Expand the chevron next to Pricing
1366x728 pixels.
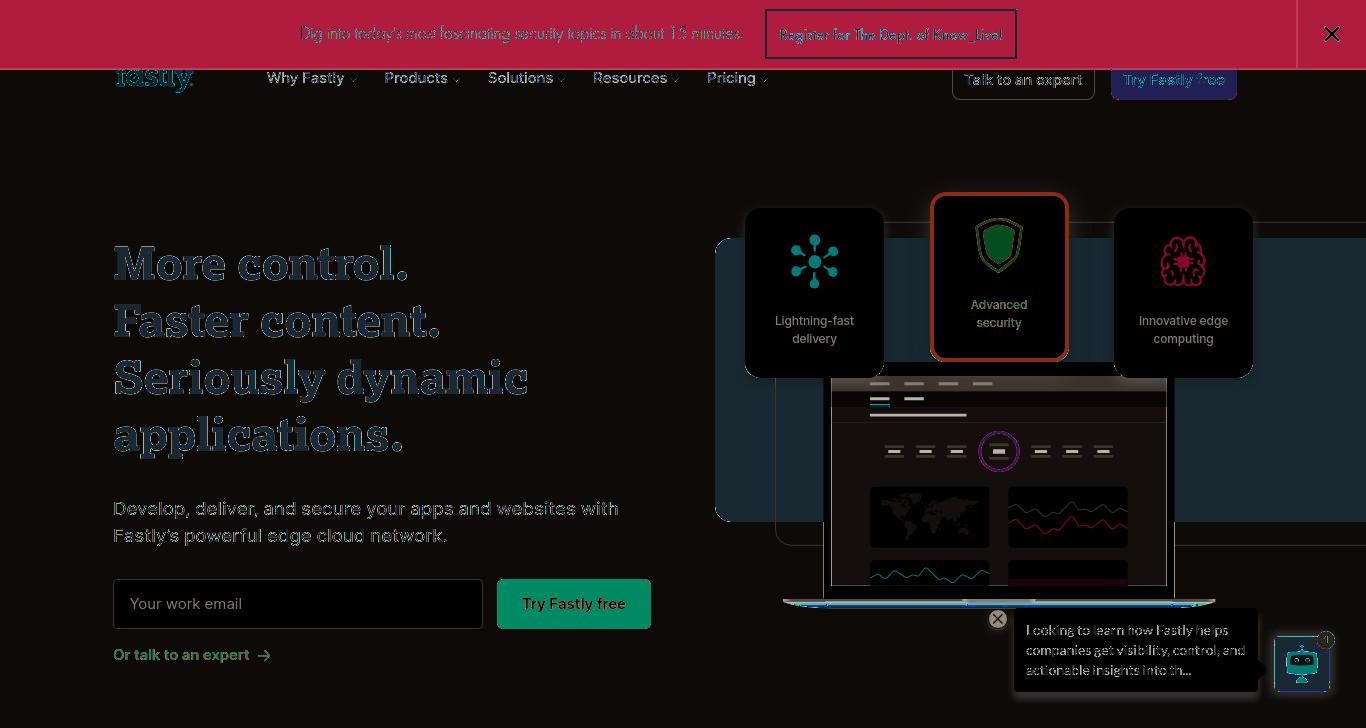(x=764, y=80)
